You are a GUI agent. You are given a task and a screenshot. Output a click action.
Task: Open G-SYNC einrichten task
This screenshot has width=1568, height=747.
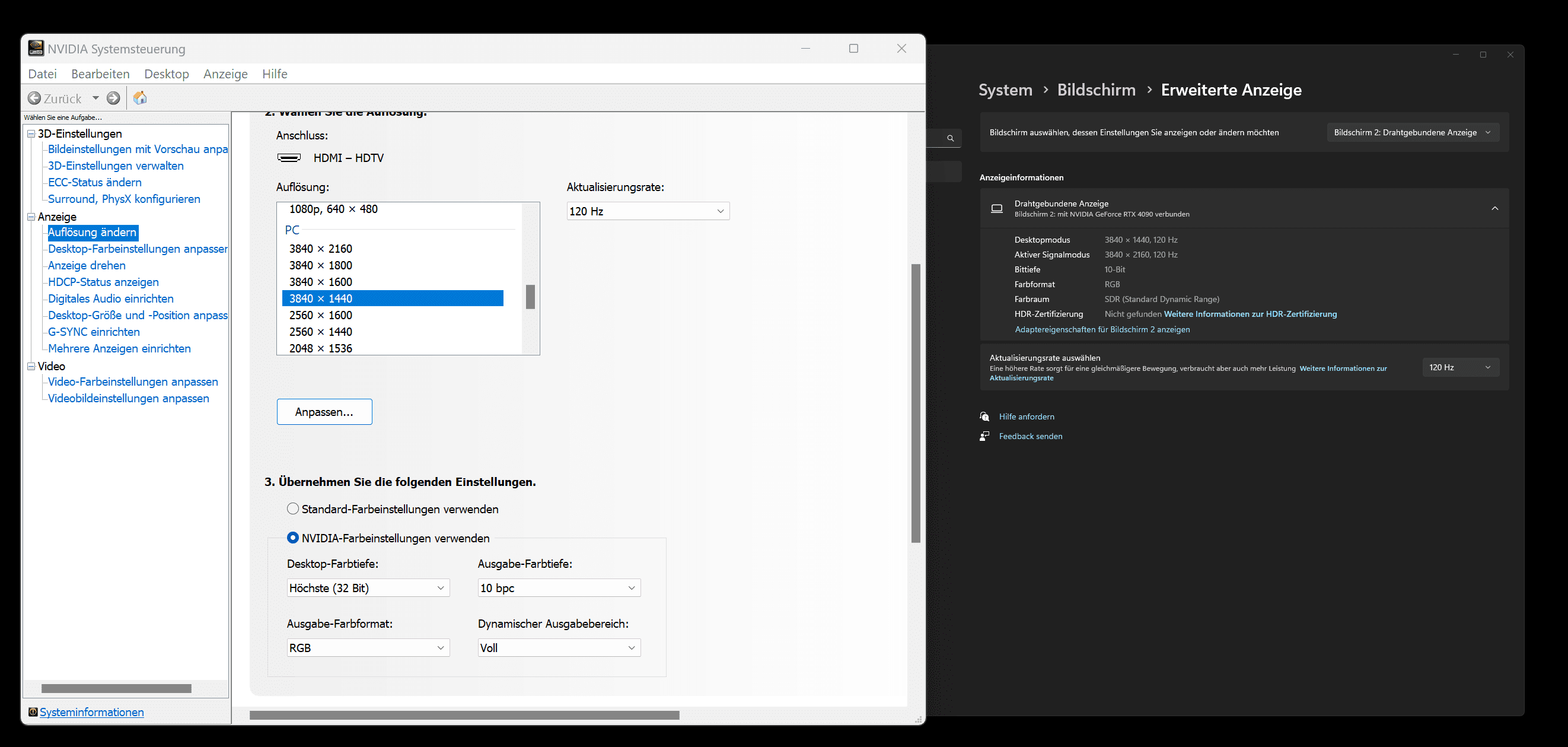[94, 332]
